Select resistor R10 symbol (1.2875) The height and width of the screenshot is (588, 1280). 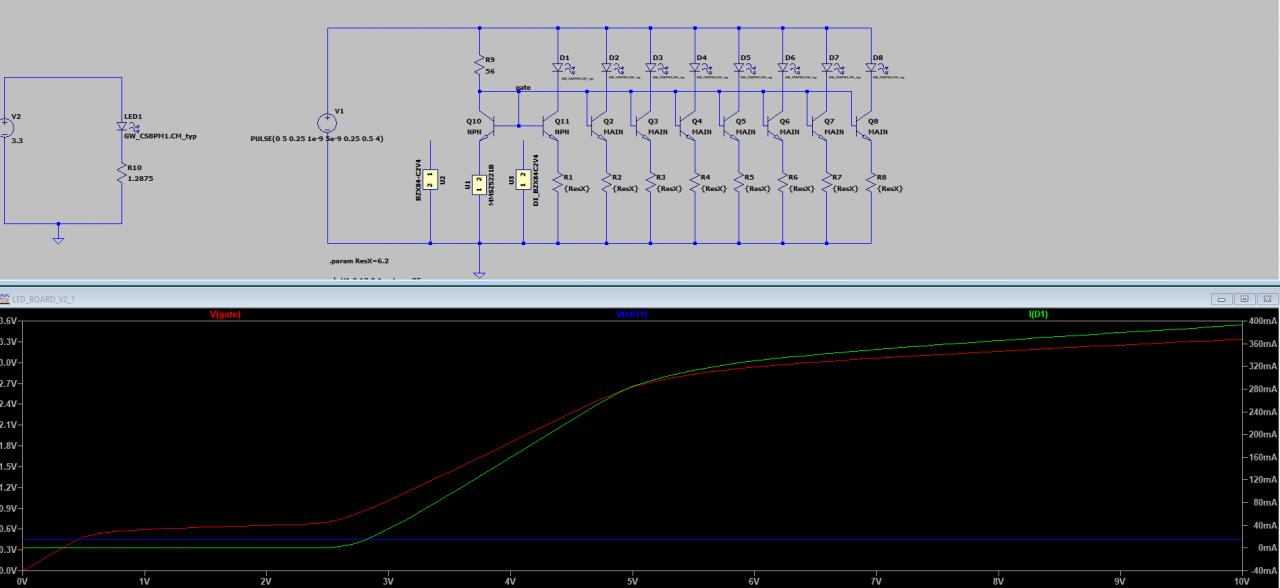point(122,172)
